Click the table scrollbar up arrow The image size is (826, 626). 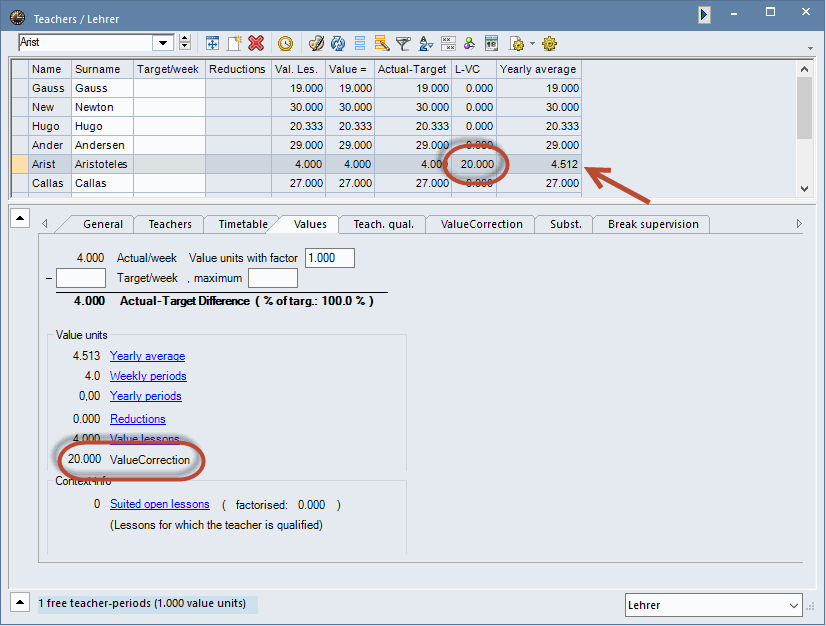(804, 69)
